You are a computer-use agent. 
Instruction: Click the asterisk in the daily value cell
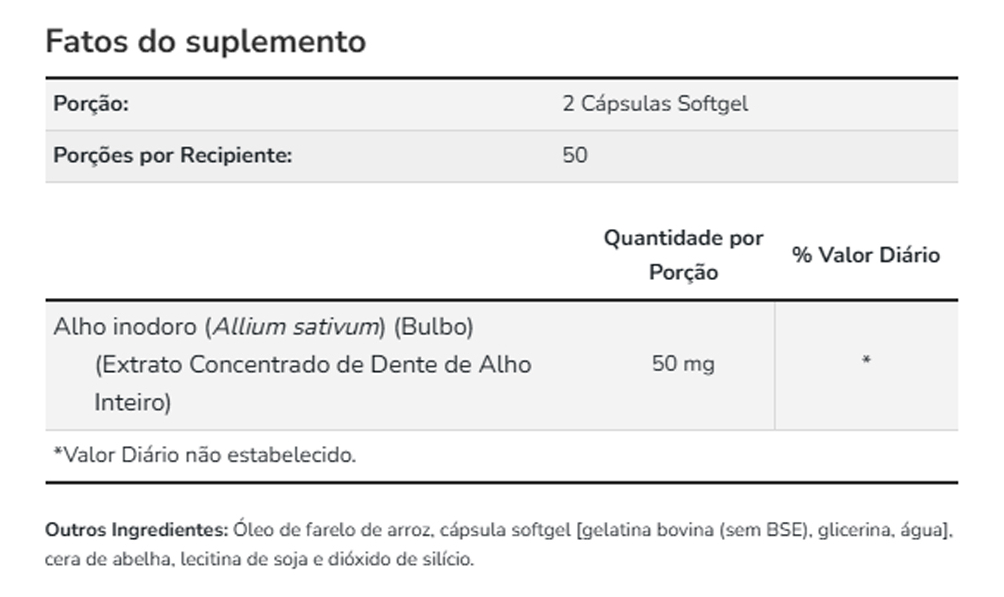[x=866, y=361]
